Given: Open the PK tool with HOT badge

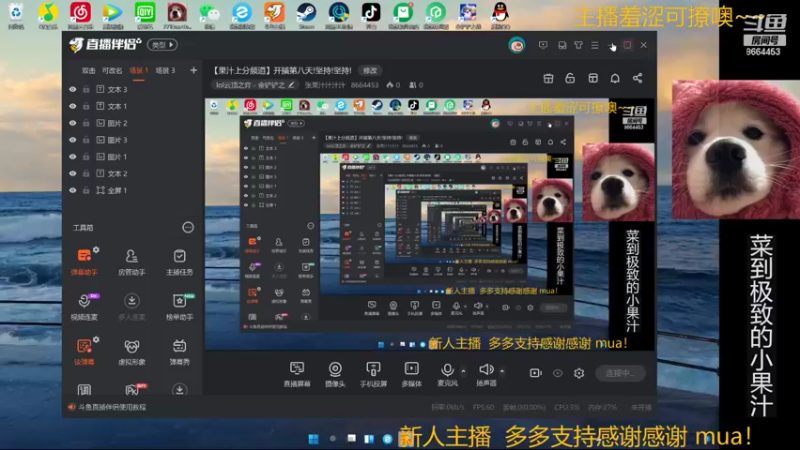Looking at the screenshot, I should pyautogui.click(x=133, y=390).
